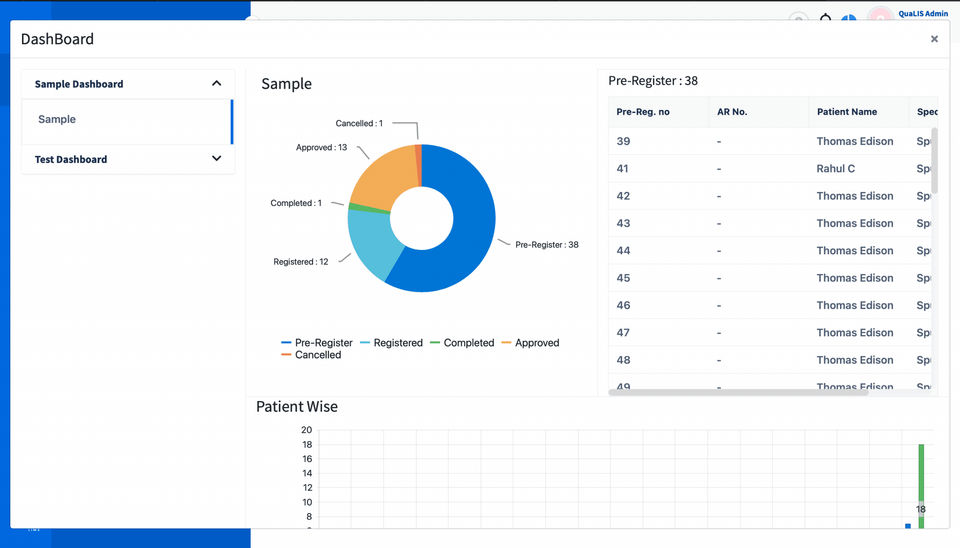
Task: Click the QuaLIS Admin user name
Action: [x=923, y=13]
